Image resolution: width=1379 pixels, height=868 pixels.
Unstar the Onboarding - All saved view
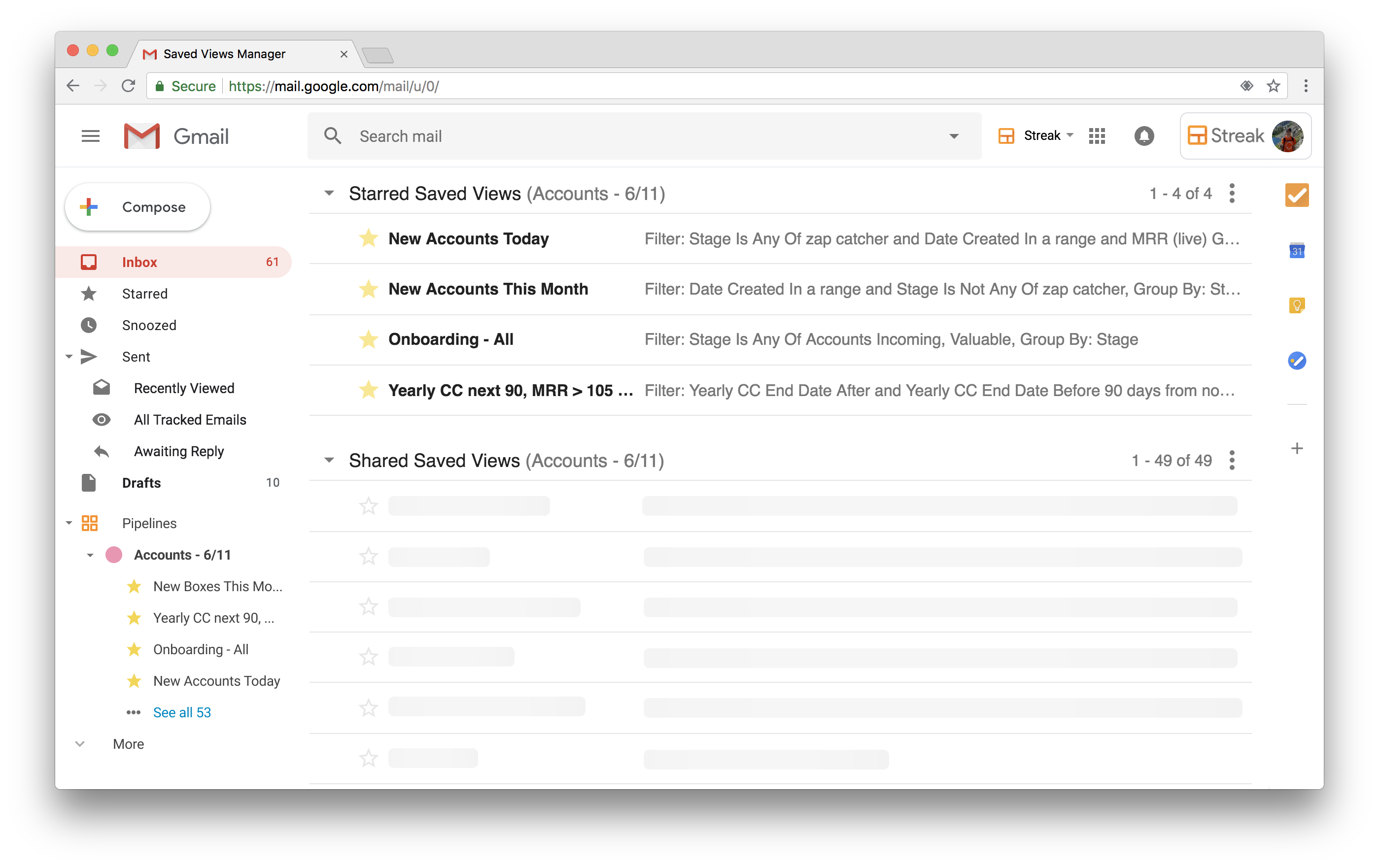coord(368,339)
